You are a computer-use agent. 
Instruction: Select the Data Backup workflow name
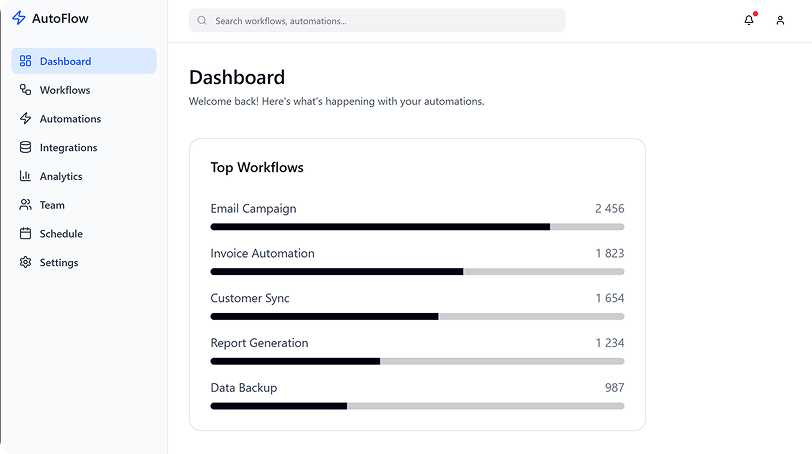click(244, 388)
